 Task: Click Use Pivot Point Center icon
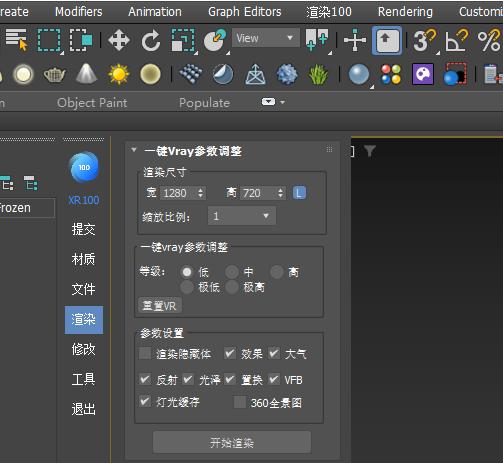pyautogui.click(x=317, y=40)
